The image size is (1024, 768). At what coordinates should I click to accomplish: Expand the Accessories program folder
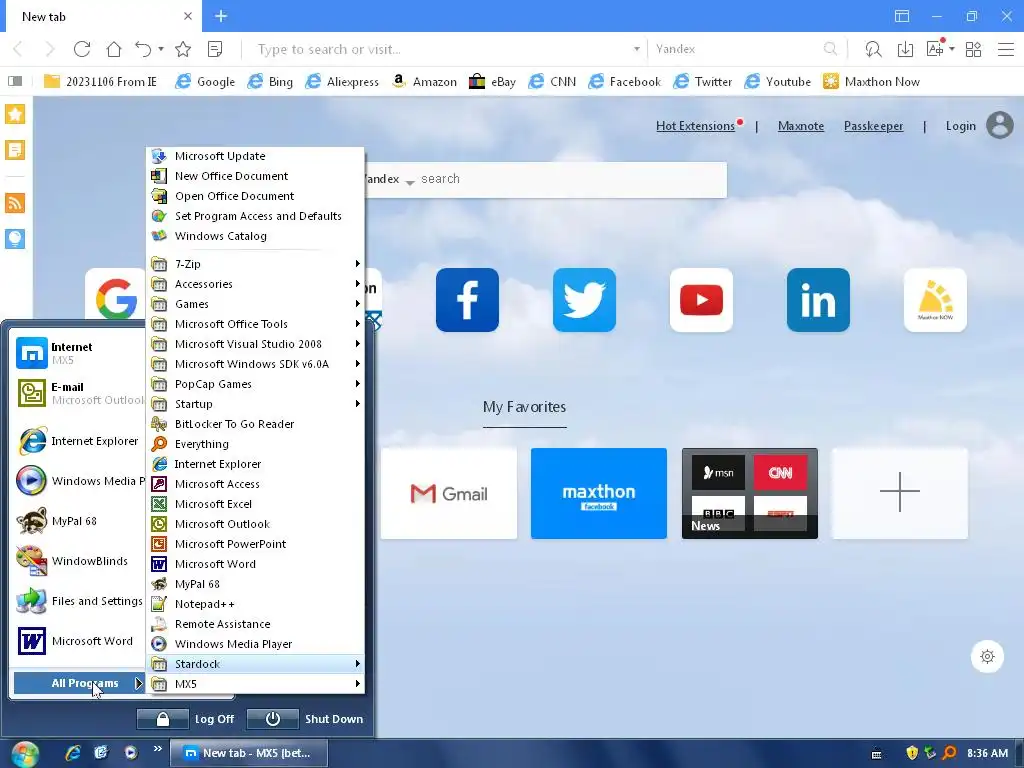pyautogui.click(x=255, y=284)
